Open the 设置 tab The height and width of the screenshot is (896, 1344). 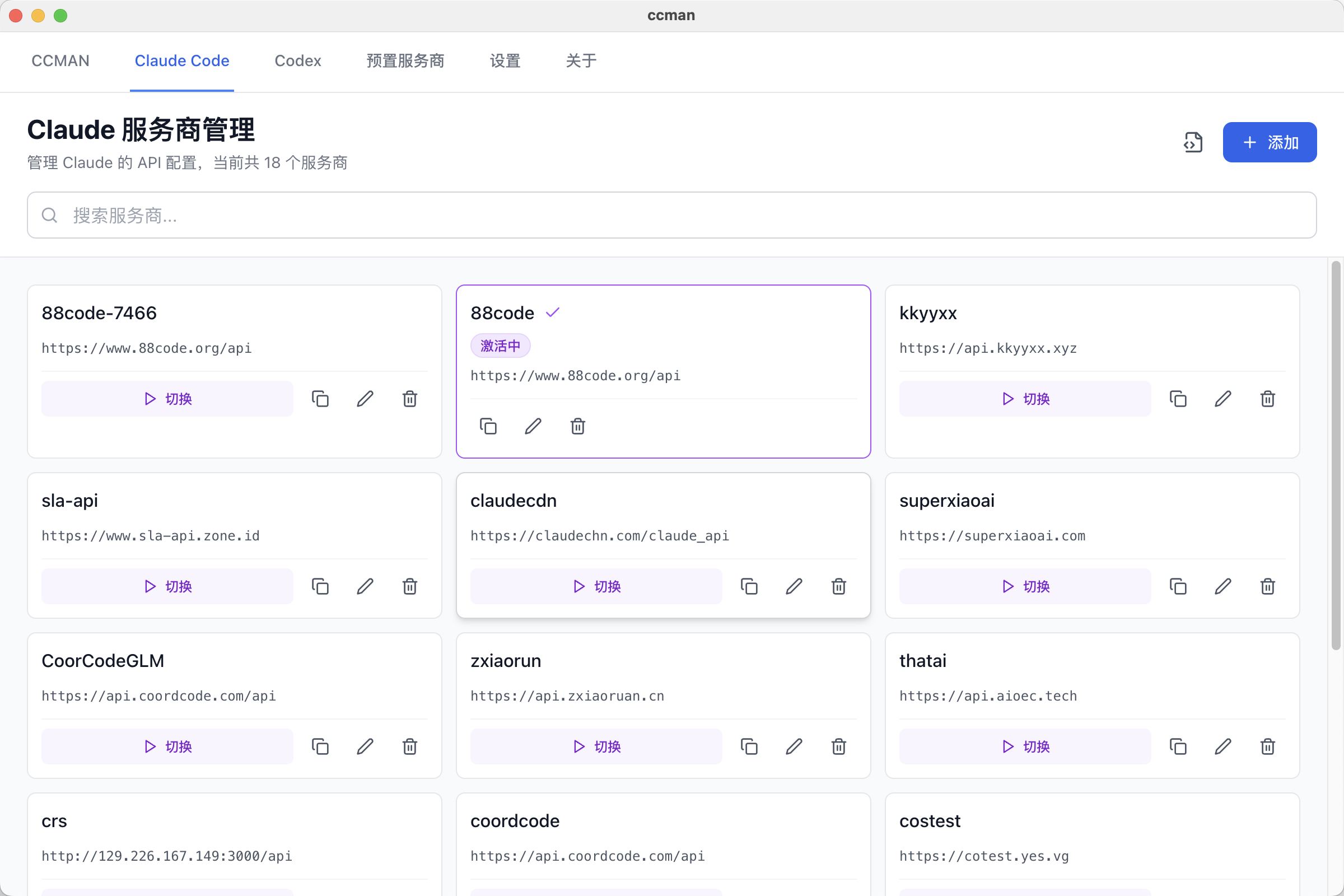[505, 60]
